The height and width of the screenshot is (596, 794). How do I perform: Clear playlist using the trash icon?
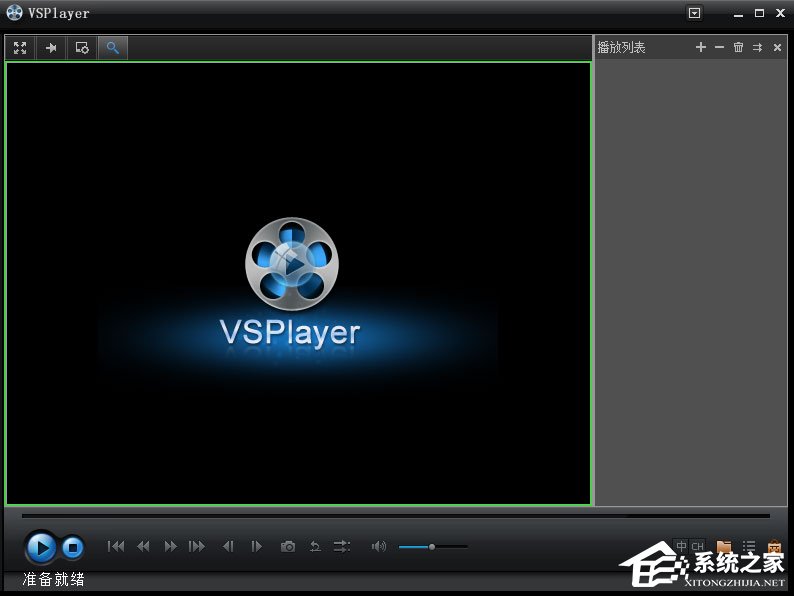pyautogui.click(x=738, y=47)
